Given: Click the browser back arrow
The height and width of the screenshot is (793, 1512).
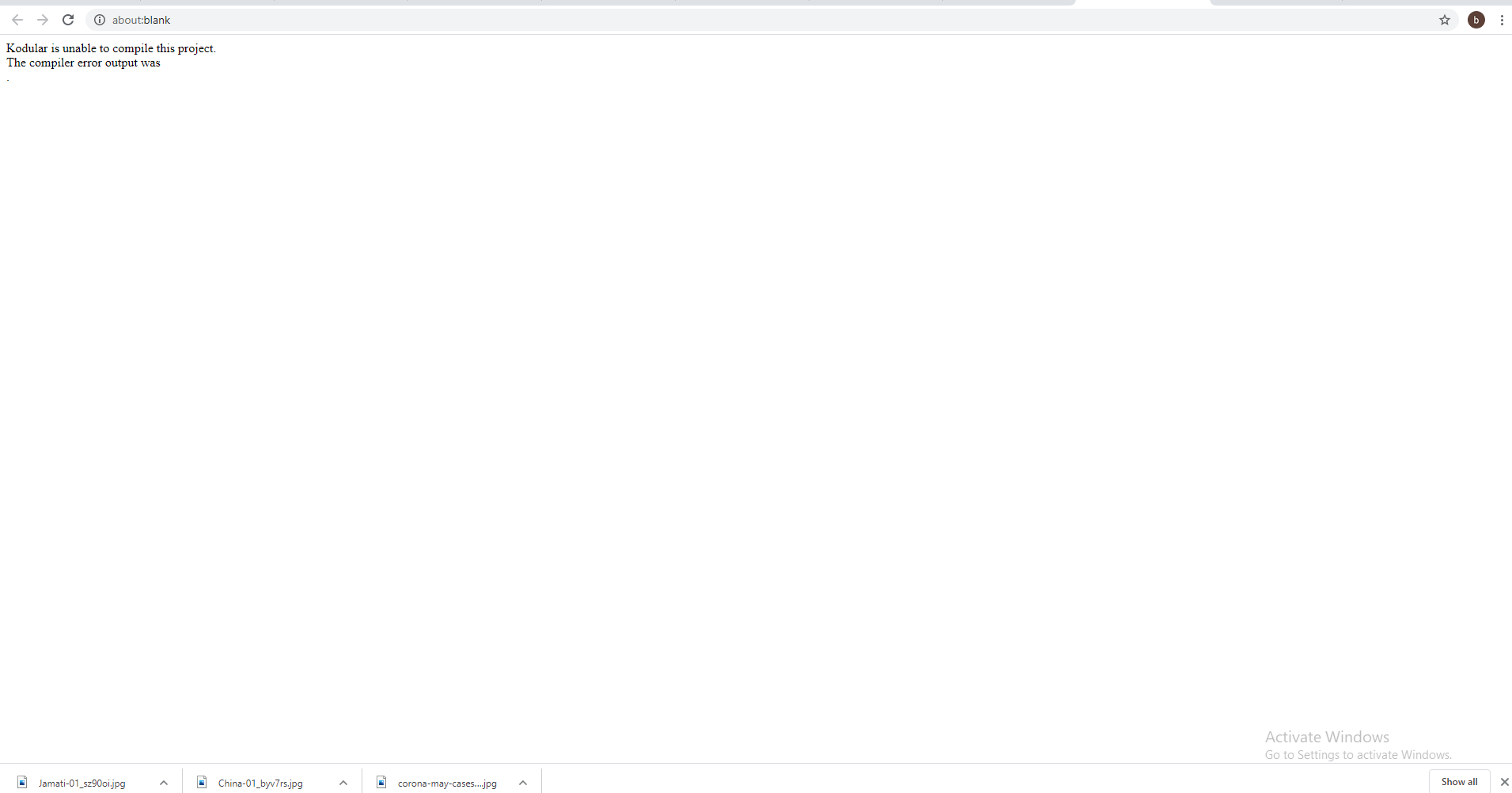Looking at the screenshot, I should pos(17,20).
